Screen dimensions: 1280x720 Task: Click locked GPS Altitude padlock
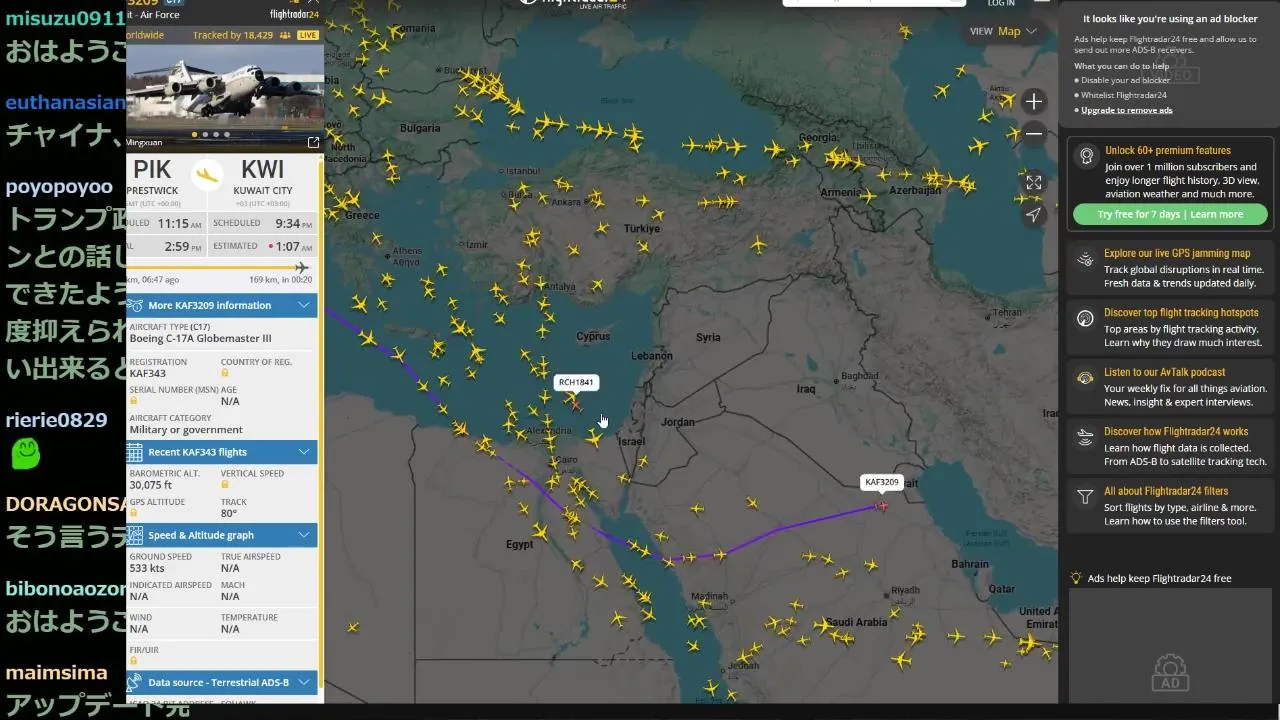(134, 513)
